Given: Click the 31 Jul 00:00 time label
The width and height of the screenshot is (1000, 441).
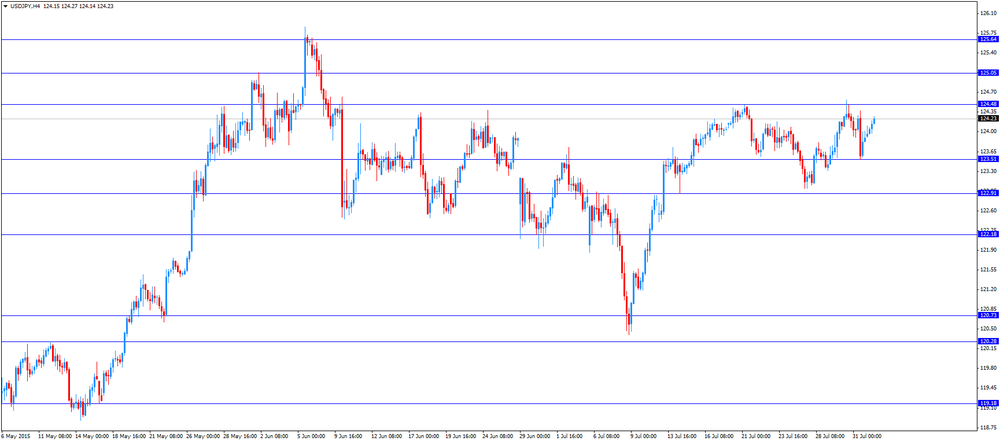Looking at the screenshot, I should [868, 436].
